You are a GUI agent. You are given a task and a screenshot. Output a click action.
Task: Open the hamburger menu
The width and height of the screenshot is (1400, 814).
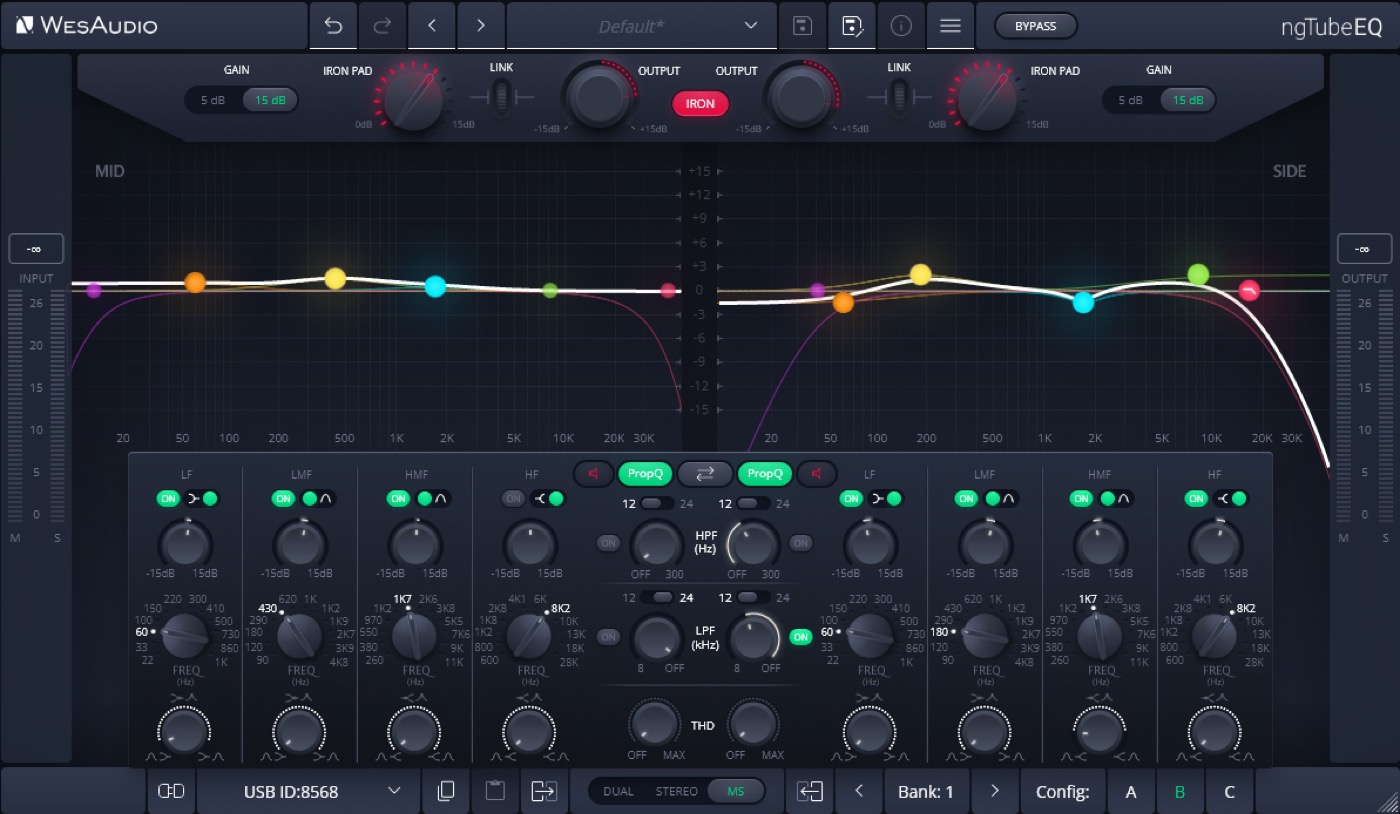tap(950, 26)
